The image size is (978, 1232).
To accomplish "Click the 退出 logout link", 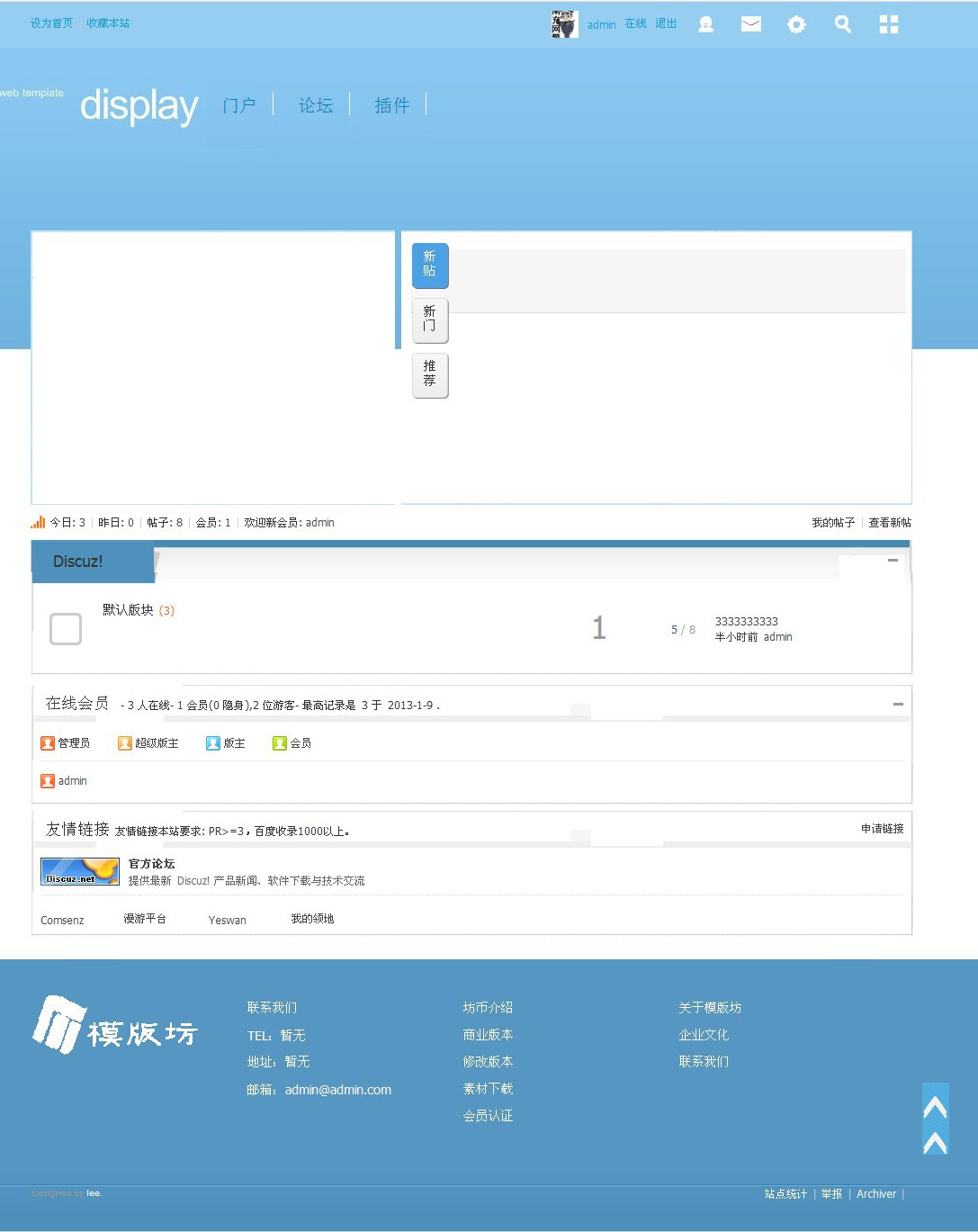I will click(666, 24).
